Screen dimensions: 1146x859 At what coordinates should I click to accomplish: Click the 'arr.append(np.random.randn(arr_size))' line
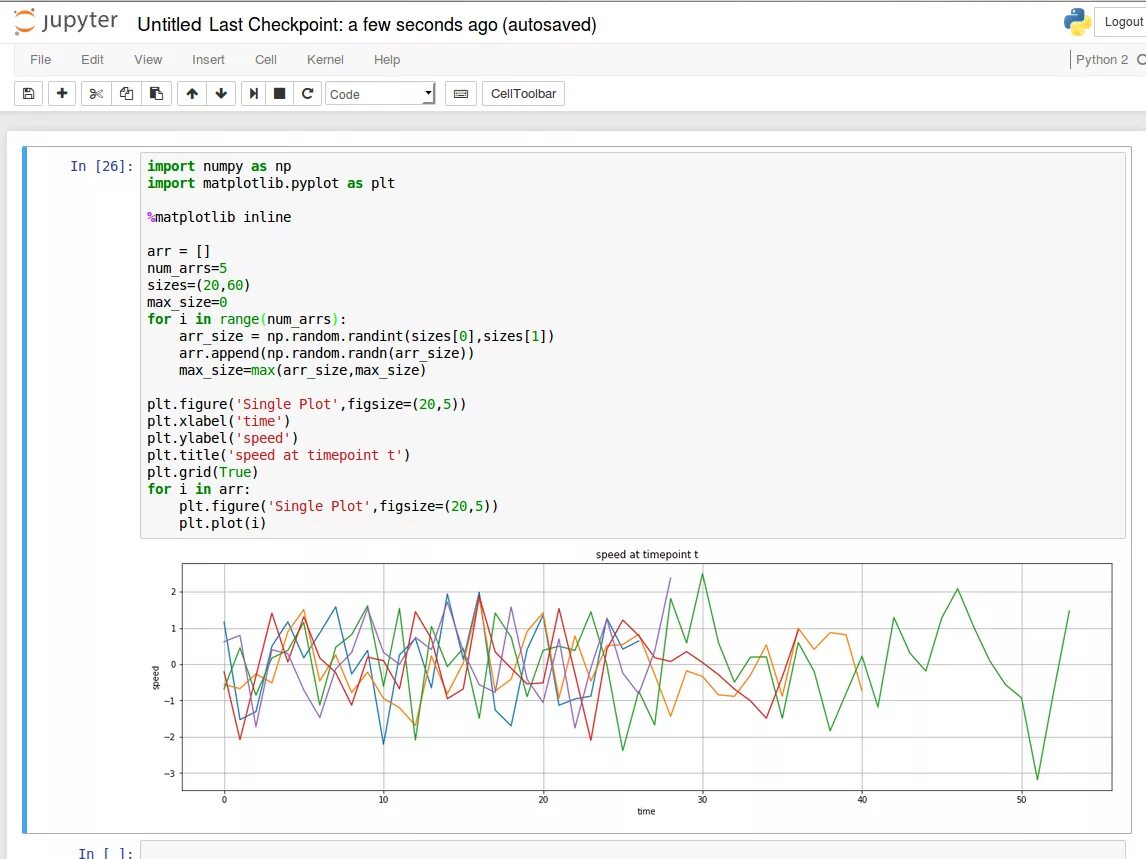(327, 353)
